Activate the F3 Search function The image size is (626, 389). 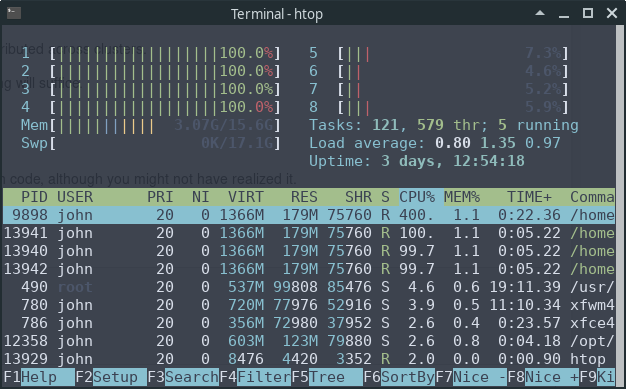pyautogui.click(x=183, y=377)
